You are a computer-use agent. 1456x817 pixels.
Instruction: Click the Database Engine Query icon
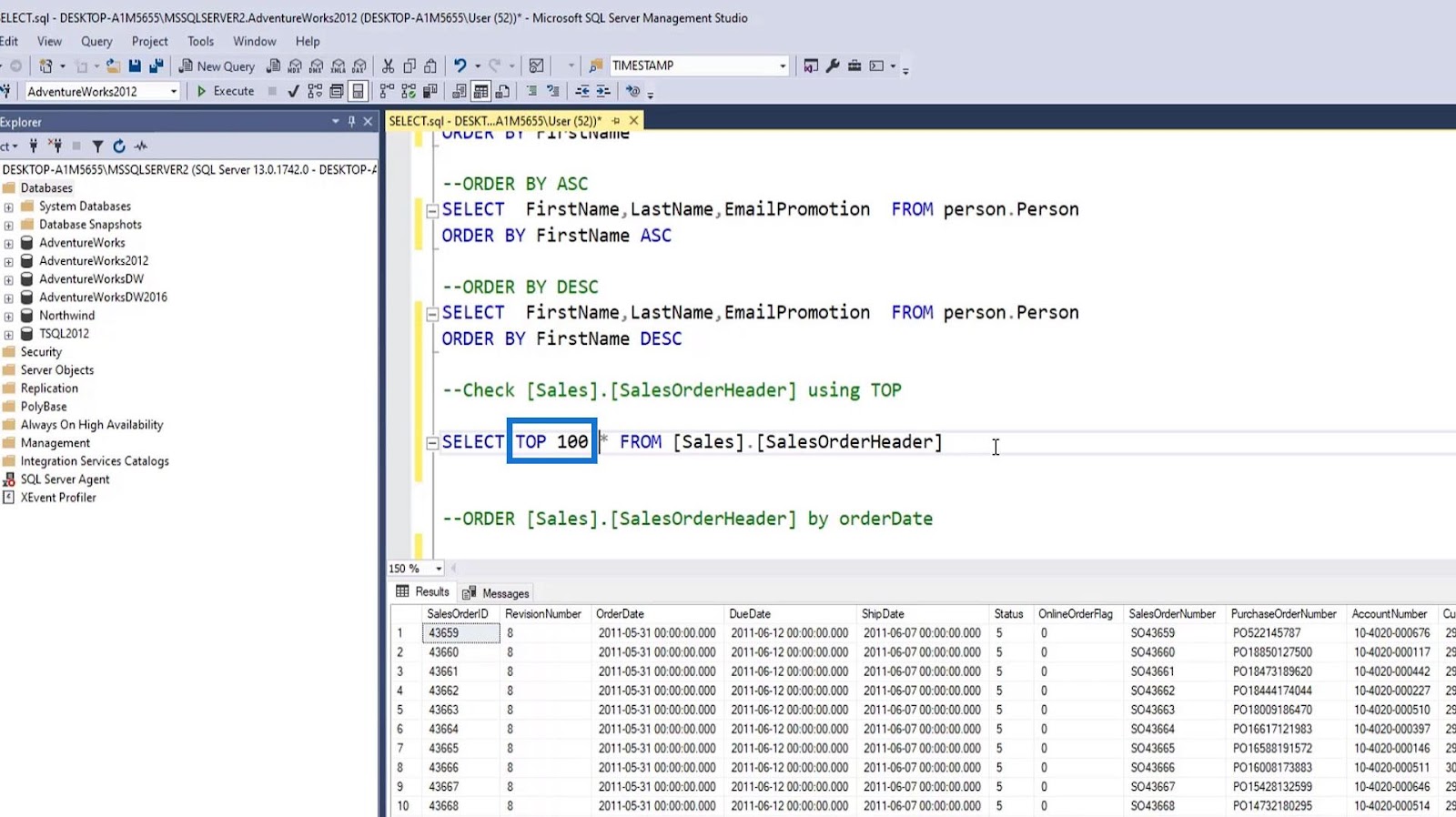(273, 66)
